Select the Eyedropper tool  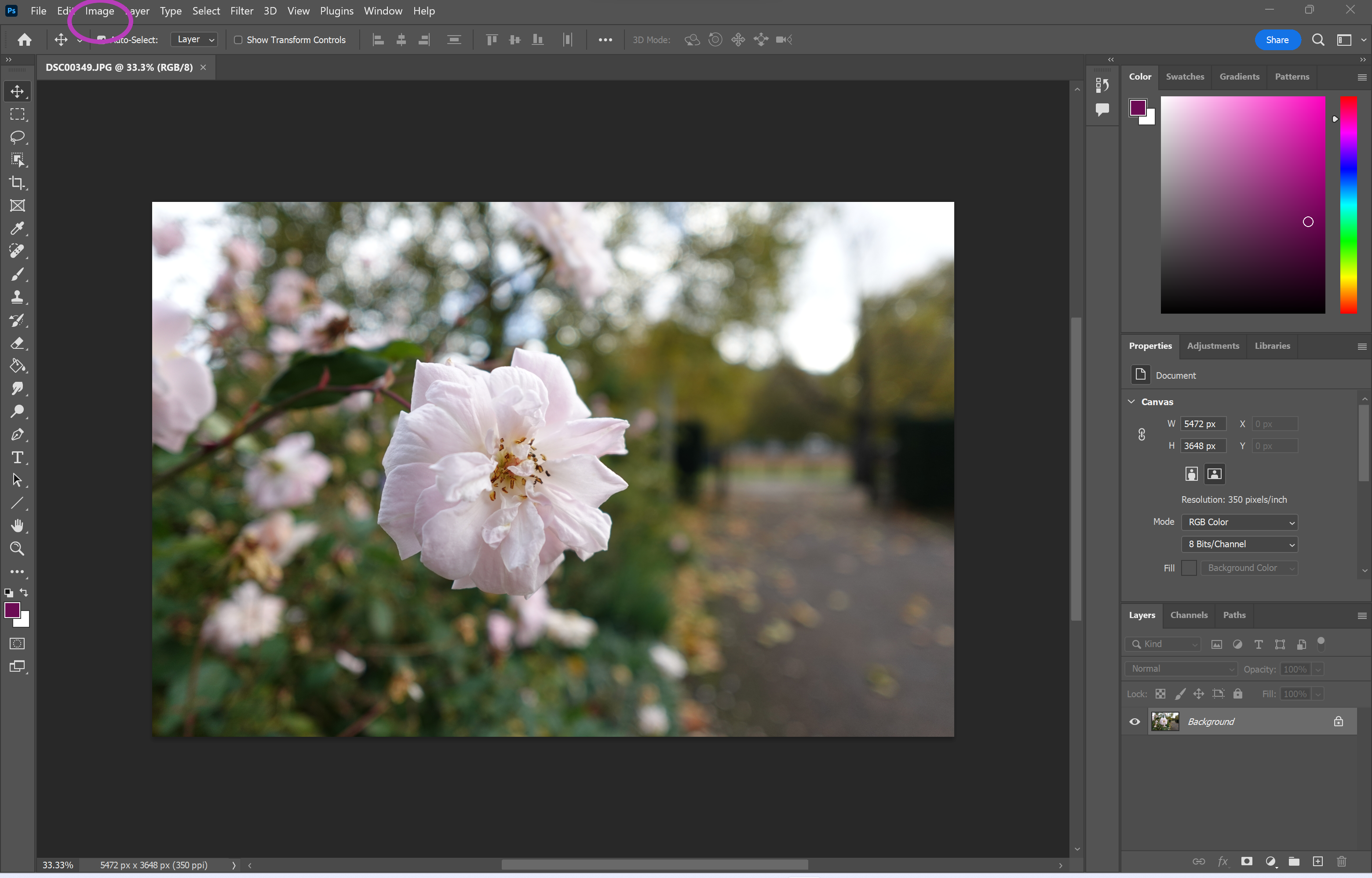click(17, 229)
